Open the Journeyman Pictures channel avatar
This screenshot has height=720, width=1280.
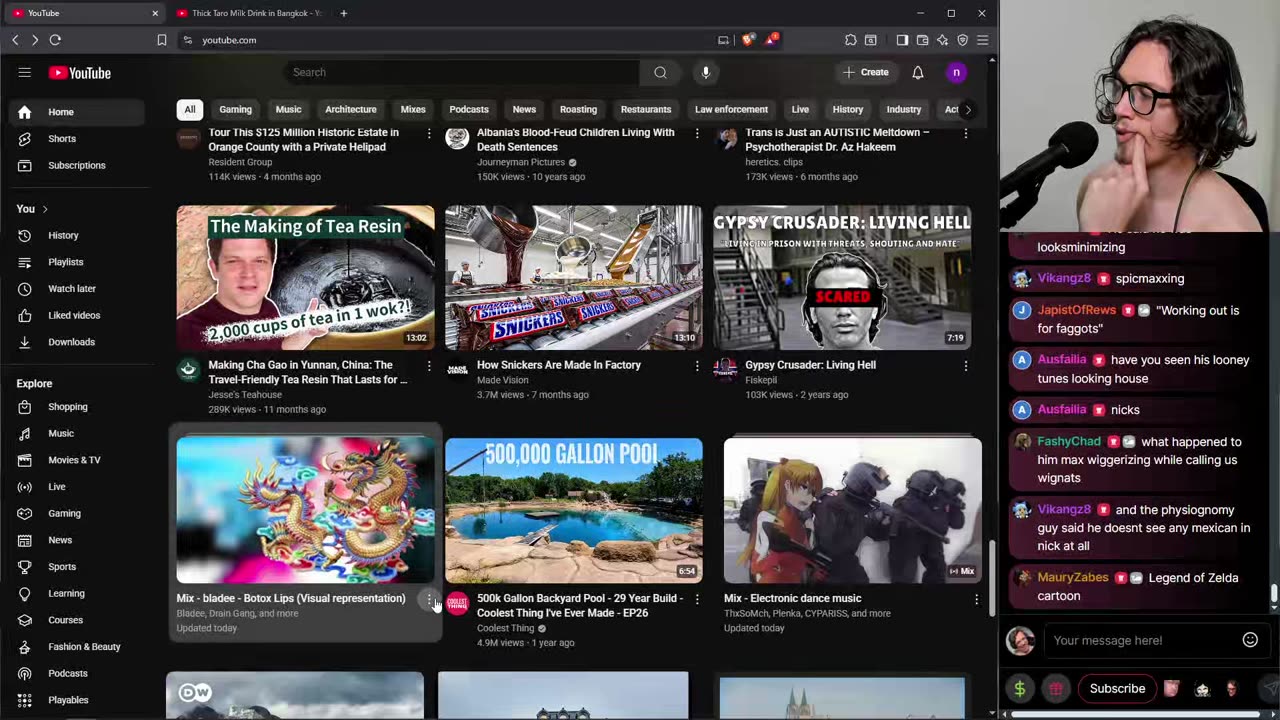click(x=457, y=138)
